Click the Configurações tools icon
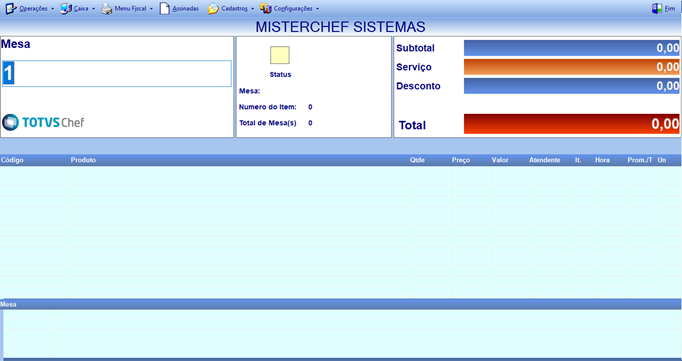Viewport: 682px width, 361px height. pos(265,8)
